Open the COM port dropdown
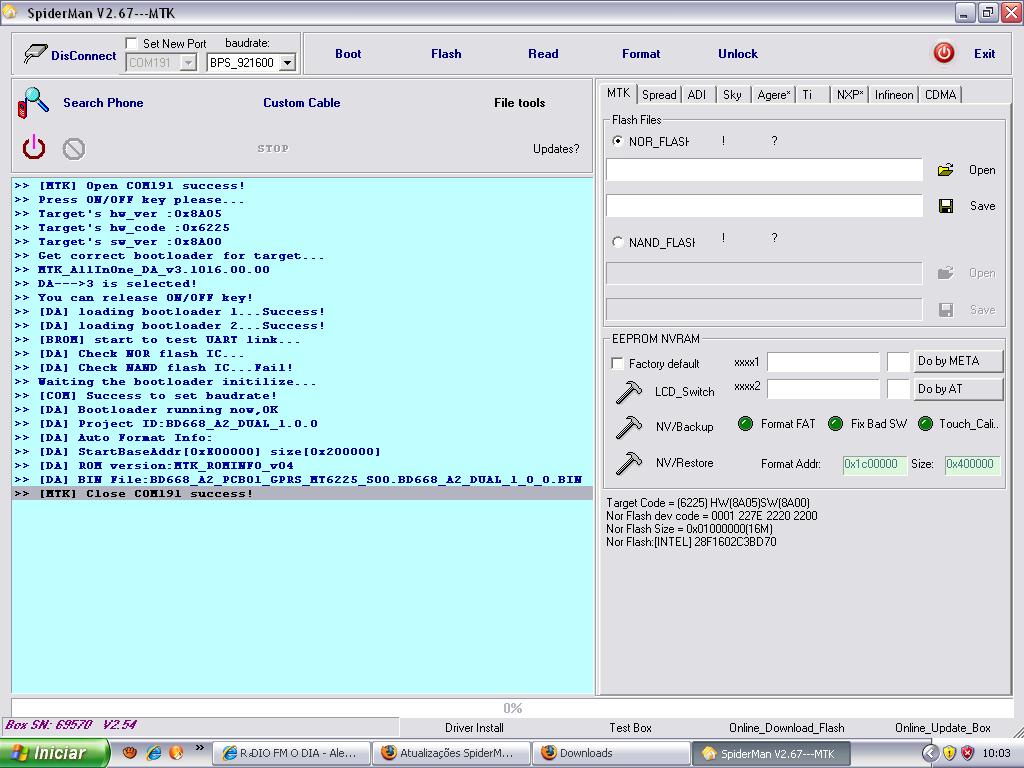Viewport: 1024px width, 768px height. (x=188, y=63)
